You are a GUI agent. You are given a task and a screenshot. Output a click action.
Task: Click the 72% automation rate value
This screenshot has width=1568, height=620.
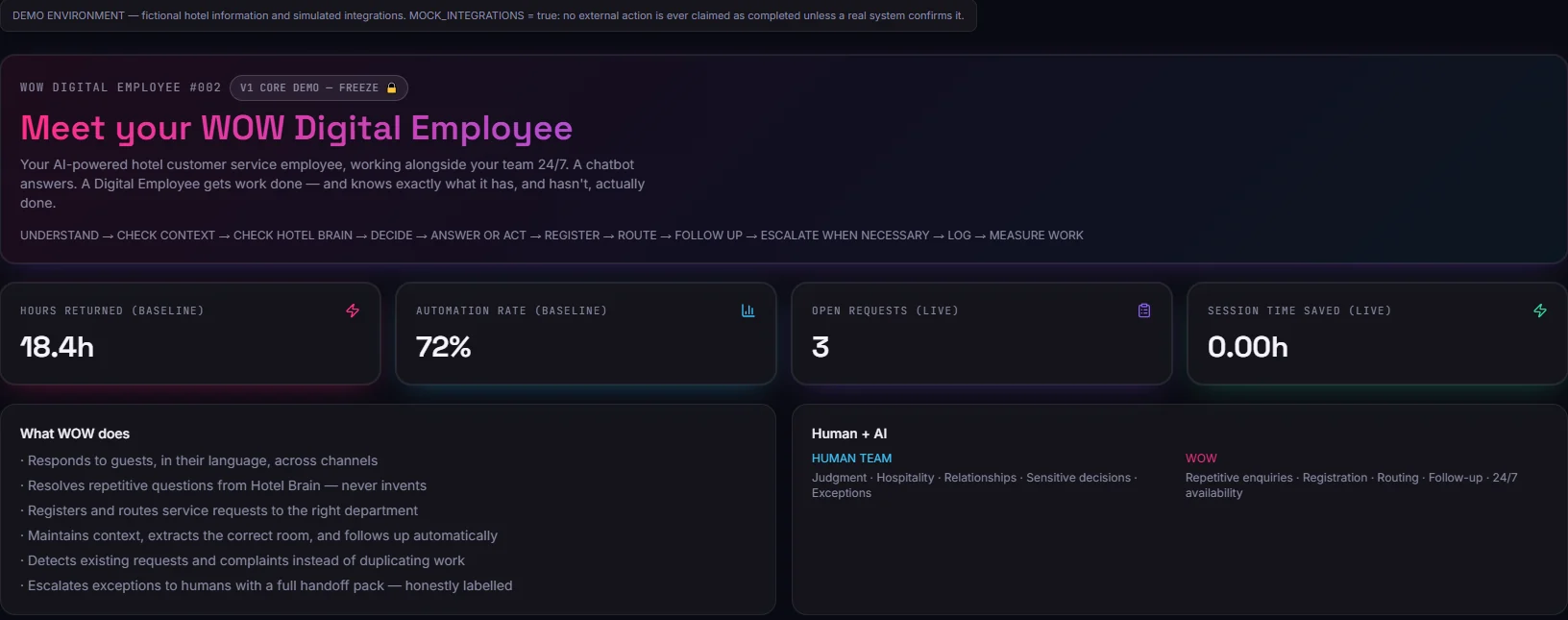pos(444,347)
